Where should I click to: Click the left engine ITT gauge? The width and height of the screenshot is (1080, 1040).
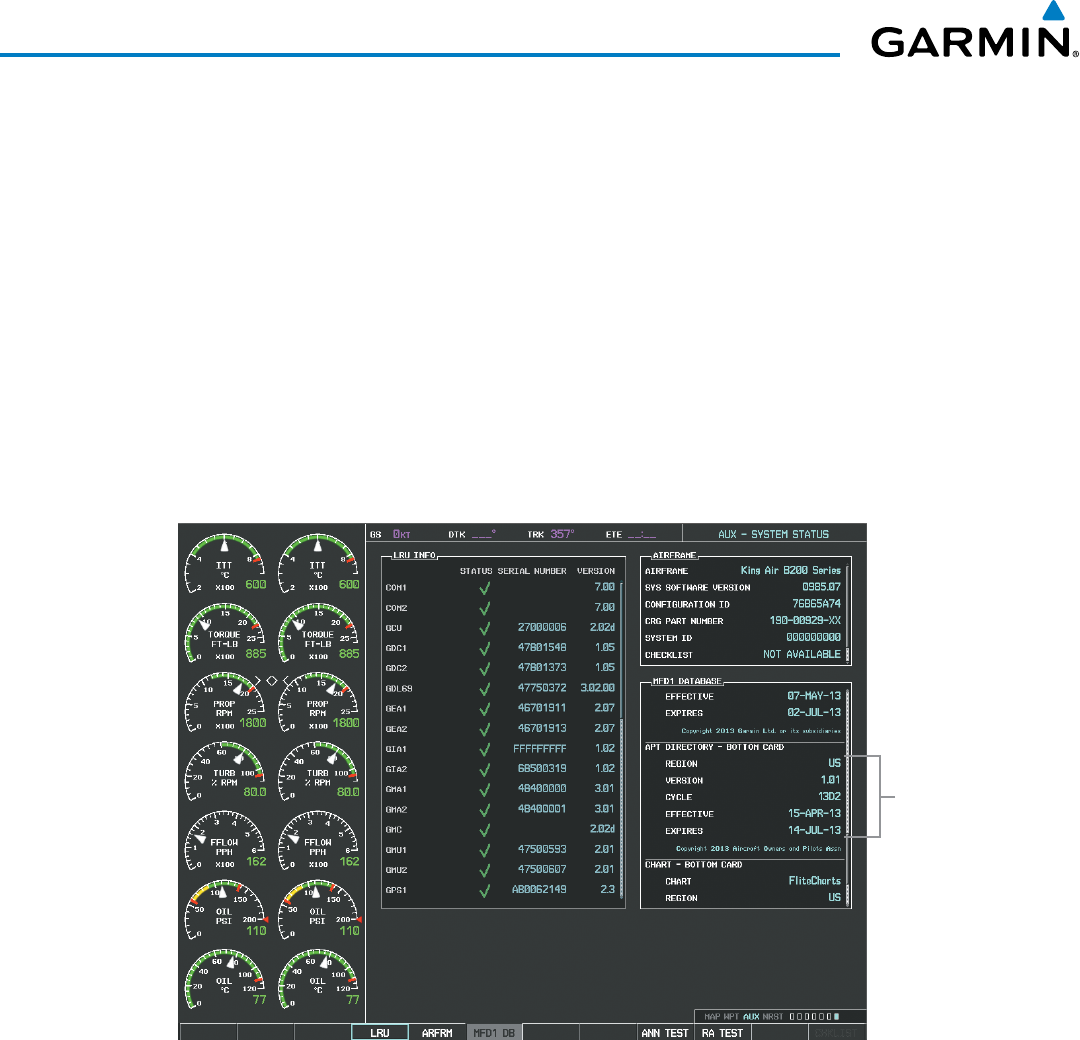point(225,564)
